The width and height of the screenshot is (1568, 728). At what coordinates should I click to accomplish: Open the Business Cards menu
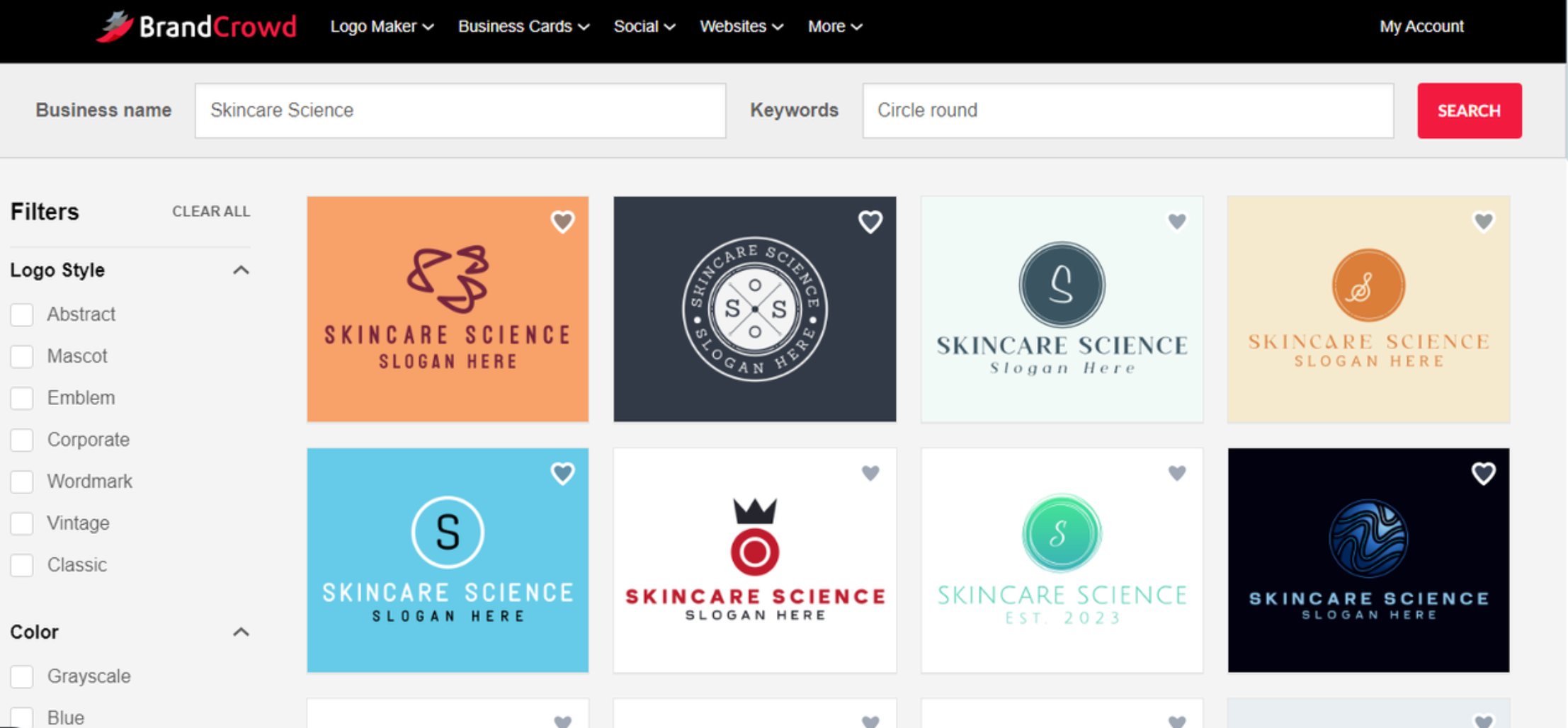pyautogui.click(x=523, y=26)
